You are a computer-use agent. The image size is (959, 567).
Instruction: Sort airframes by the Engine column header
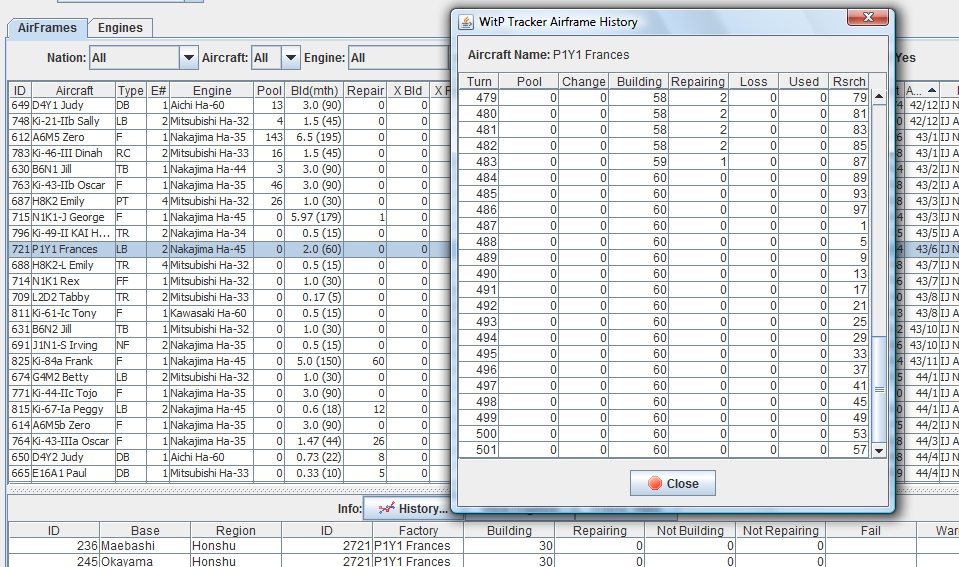[212, 90]
